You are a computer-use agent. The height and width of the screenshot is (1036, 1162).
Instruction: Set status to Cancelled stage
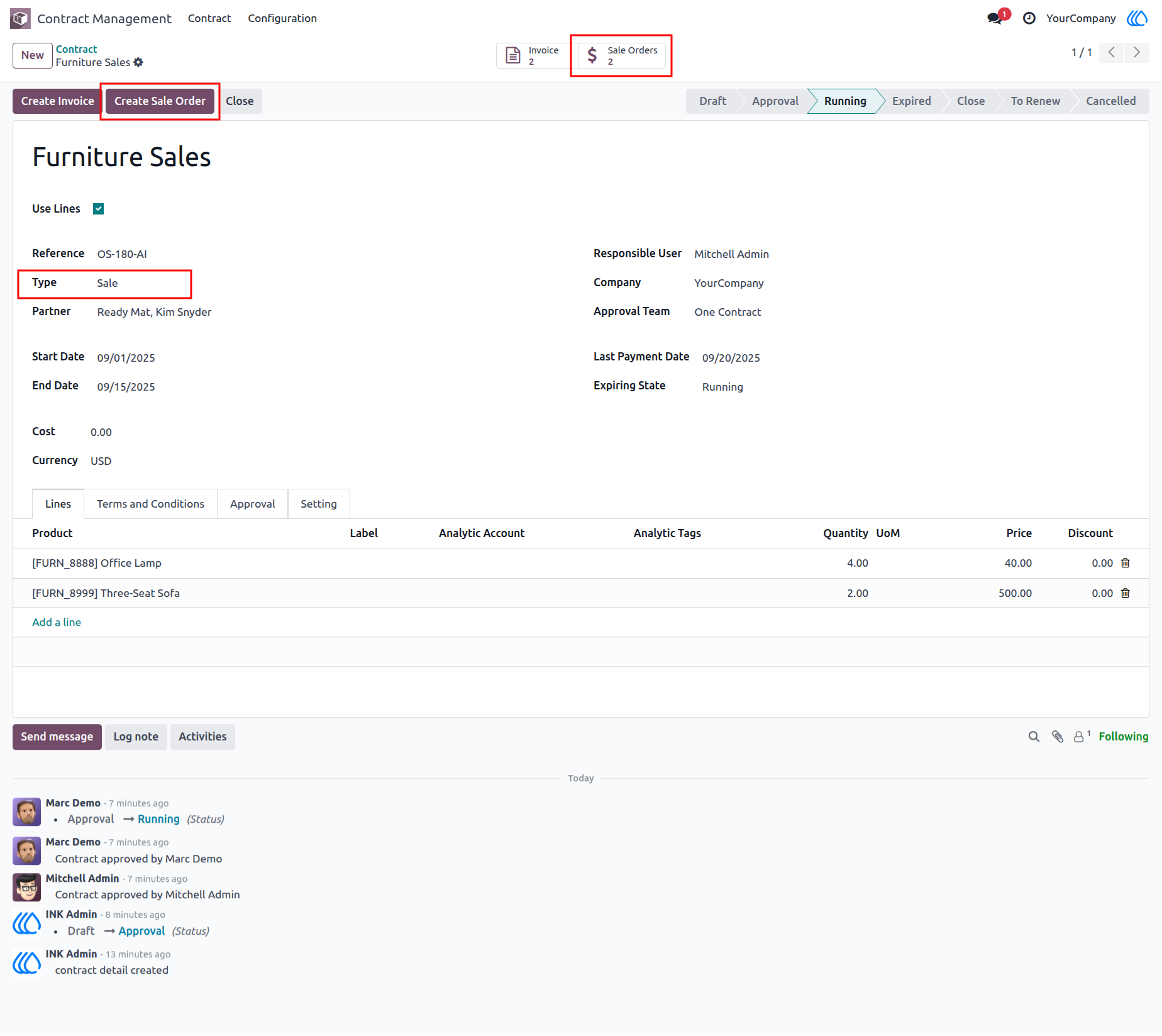point(1110,101)
